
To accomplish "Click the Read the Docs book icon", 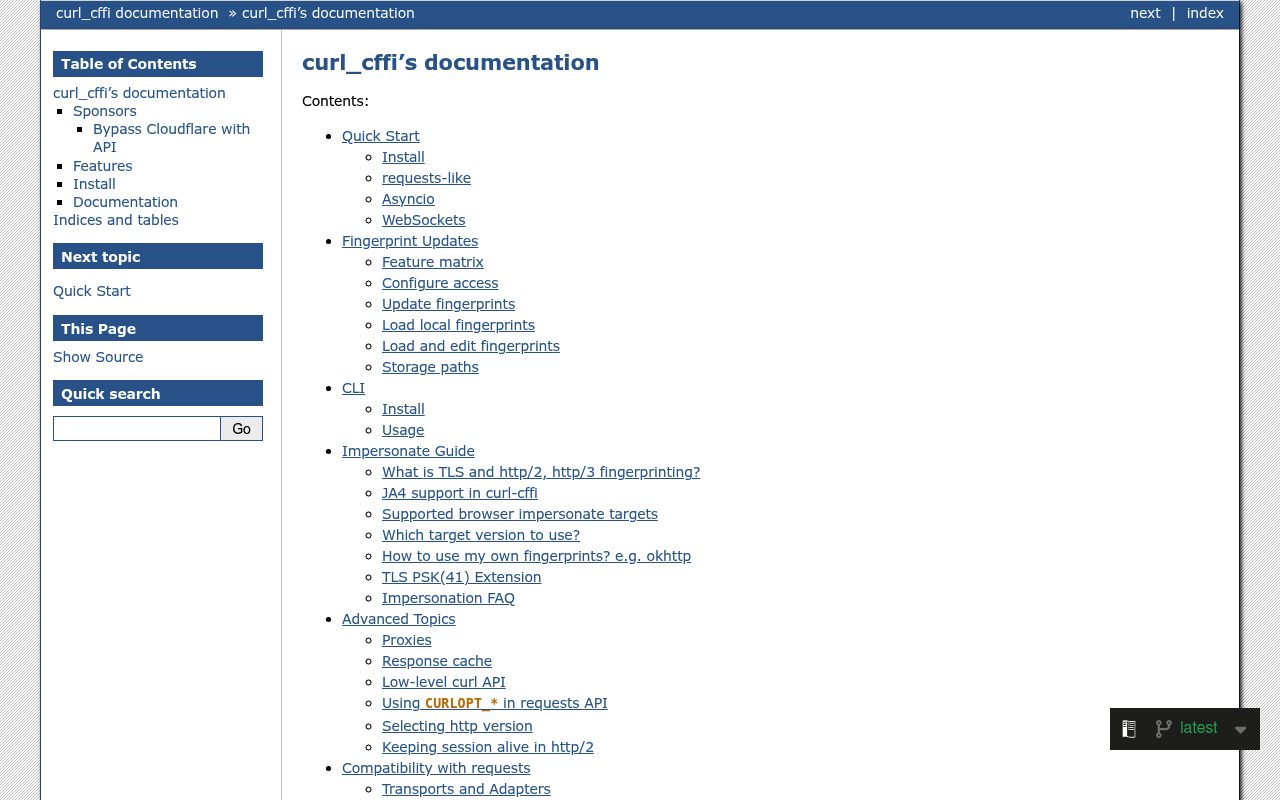I will (x=1129, y=729).
